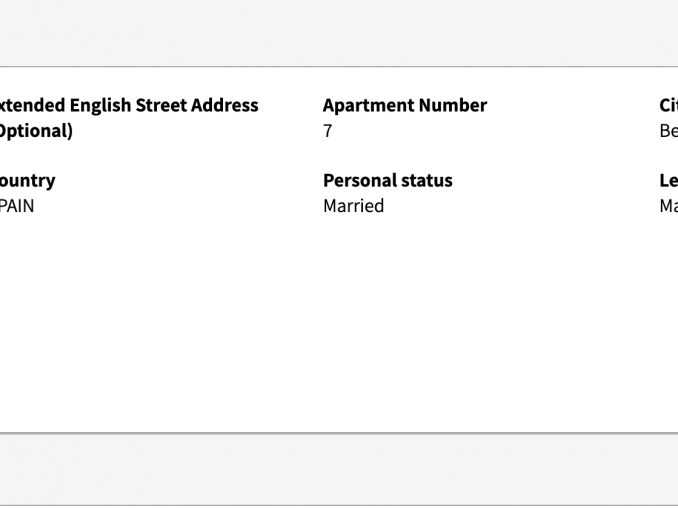The image size is (678, 509).
Task: Click the cut-off 'Ma' value at right edge
Action: point(668,206)
